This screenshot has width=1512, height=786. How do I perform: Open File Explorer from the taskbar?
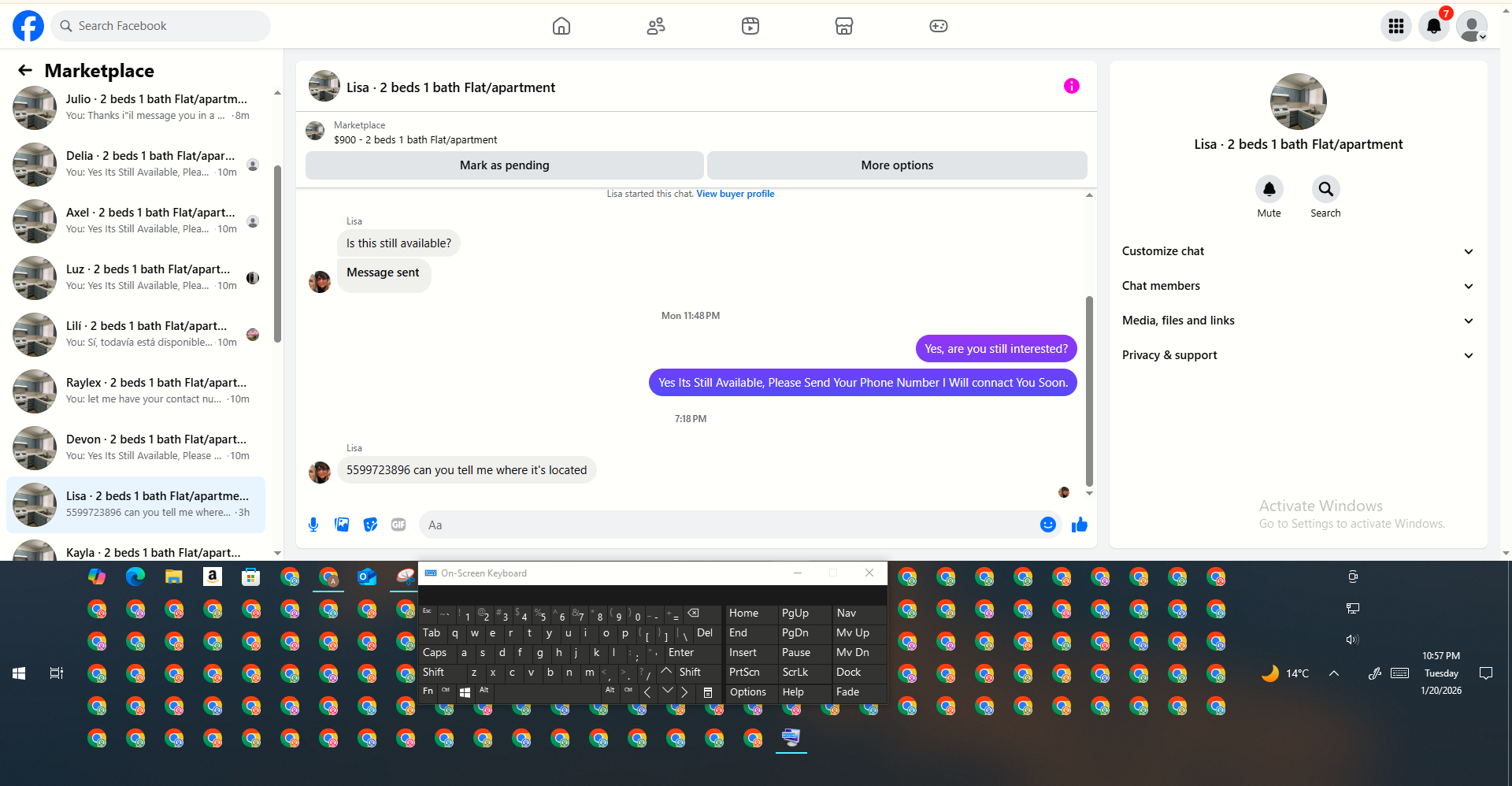click(x=174, y=577)
